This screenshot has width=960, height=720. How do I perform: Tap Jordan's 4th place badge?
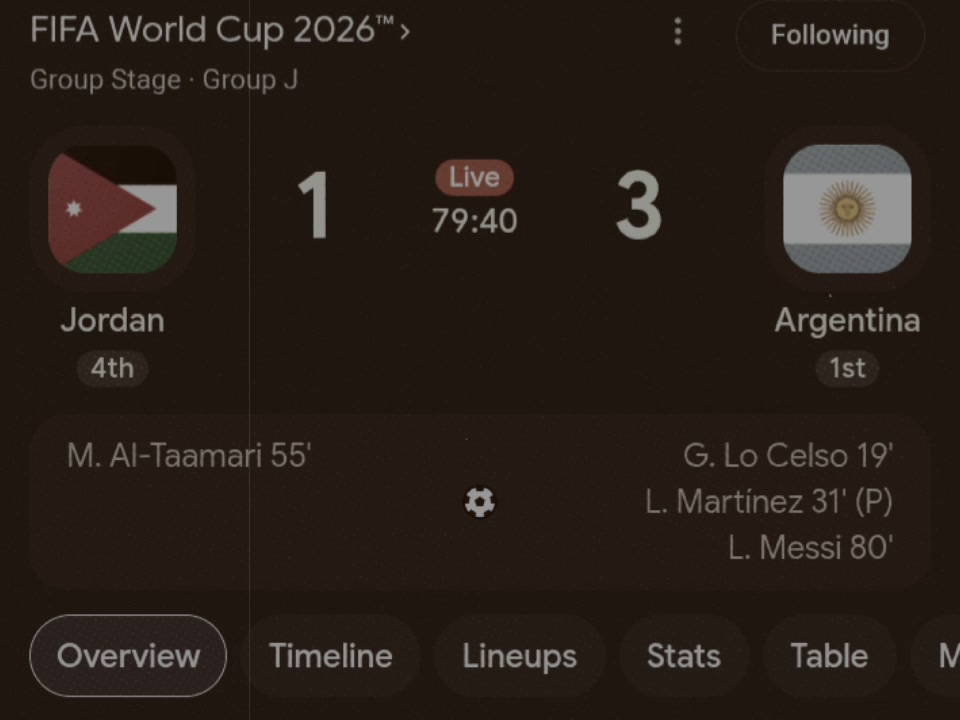(112, 369)
